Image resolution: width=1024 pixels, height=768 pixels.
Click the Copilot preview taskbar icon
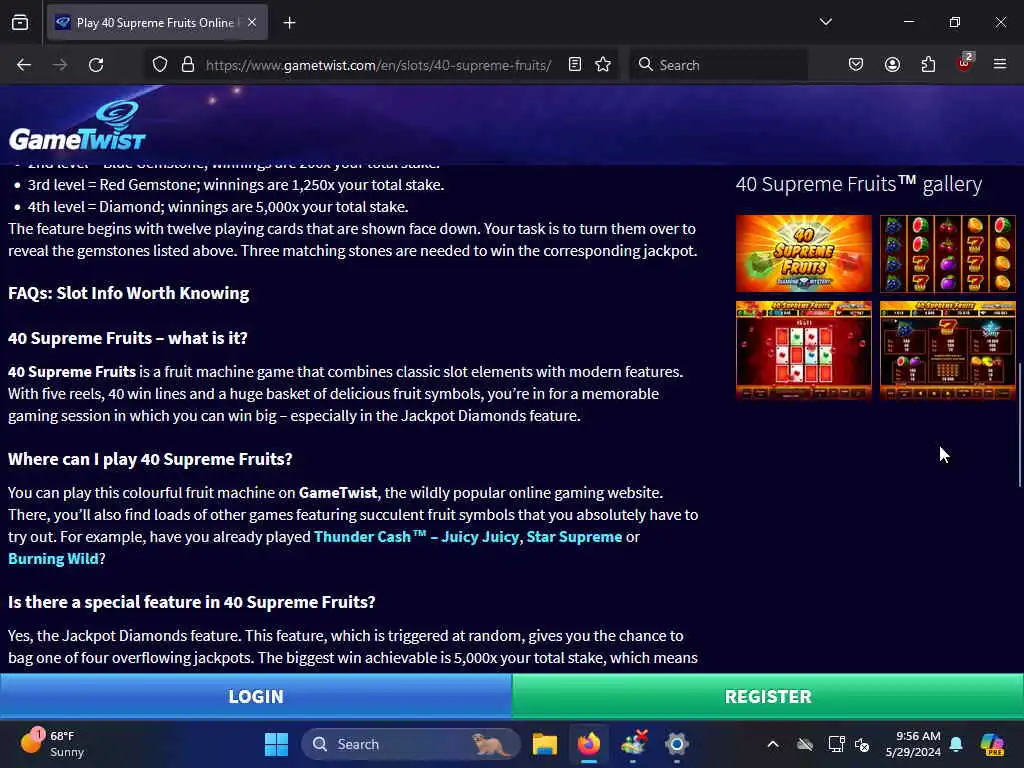(992, 744)
